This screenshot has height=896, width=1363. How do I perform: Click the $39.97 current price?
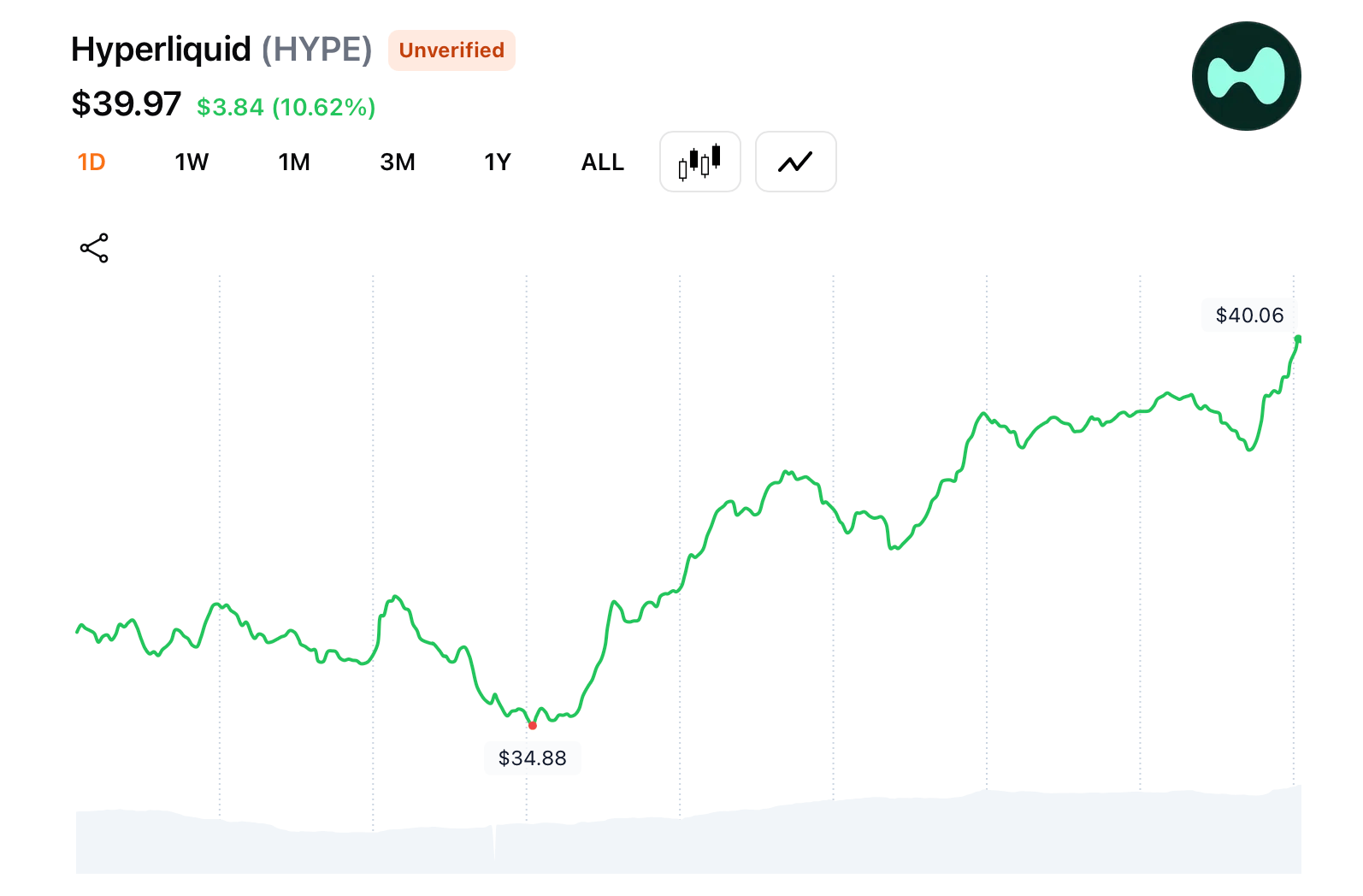(127, 104)
